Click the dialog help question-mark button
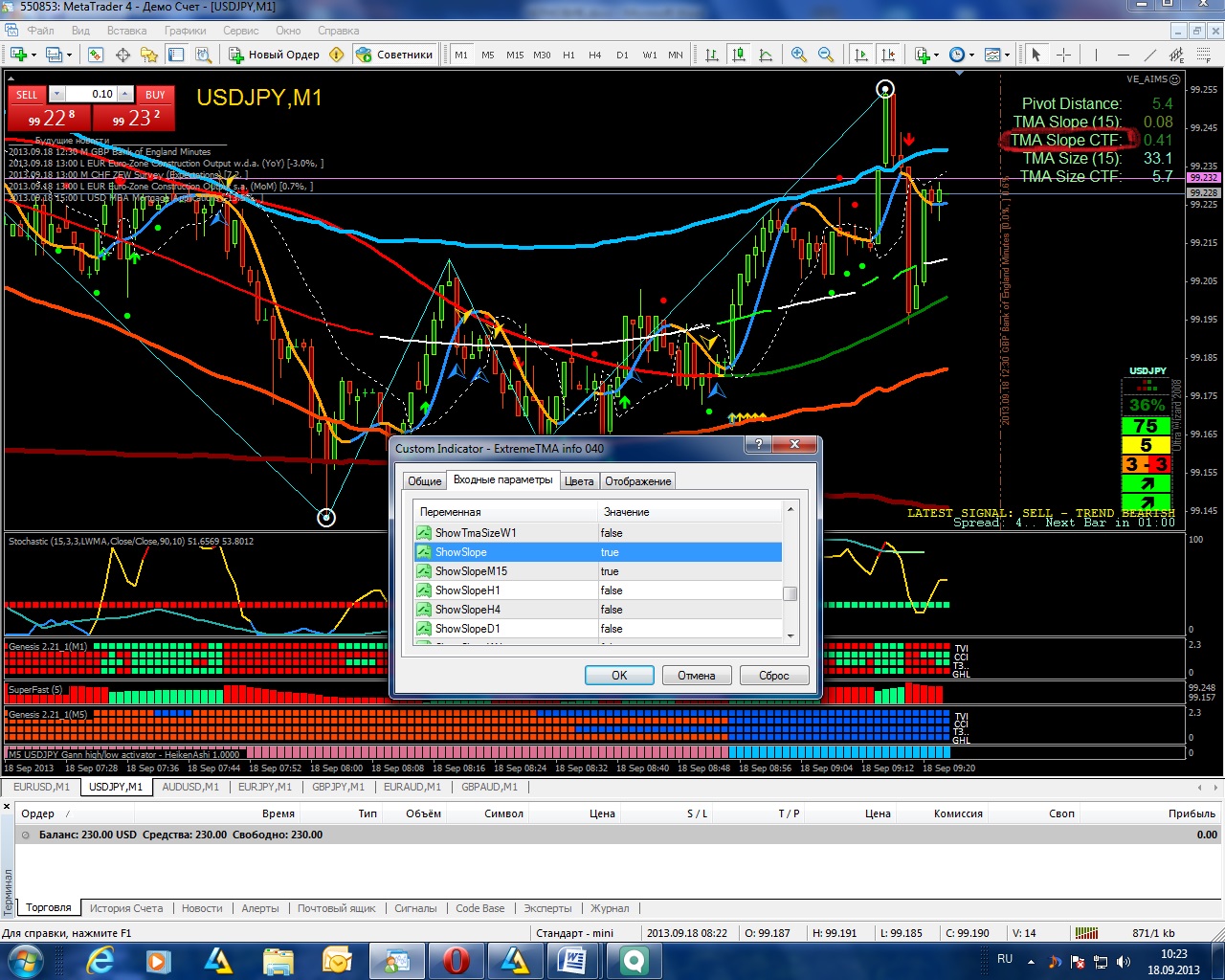The width and height of the screenshot is (1225, 980). 758,445
